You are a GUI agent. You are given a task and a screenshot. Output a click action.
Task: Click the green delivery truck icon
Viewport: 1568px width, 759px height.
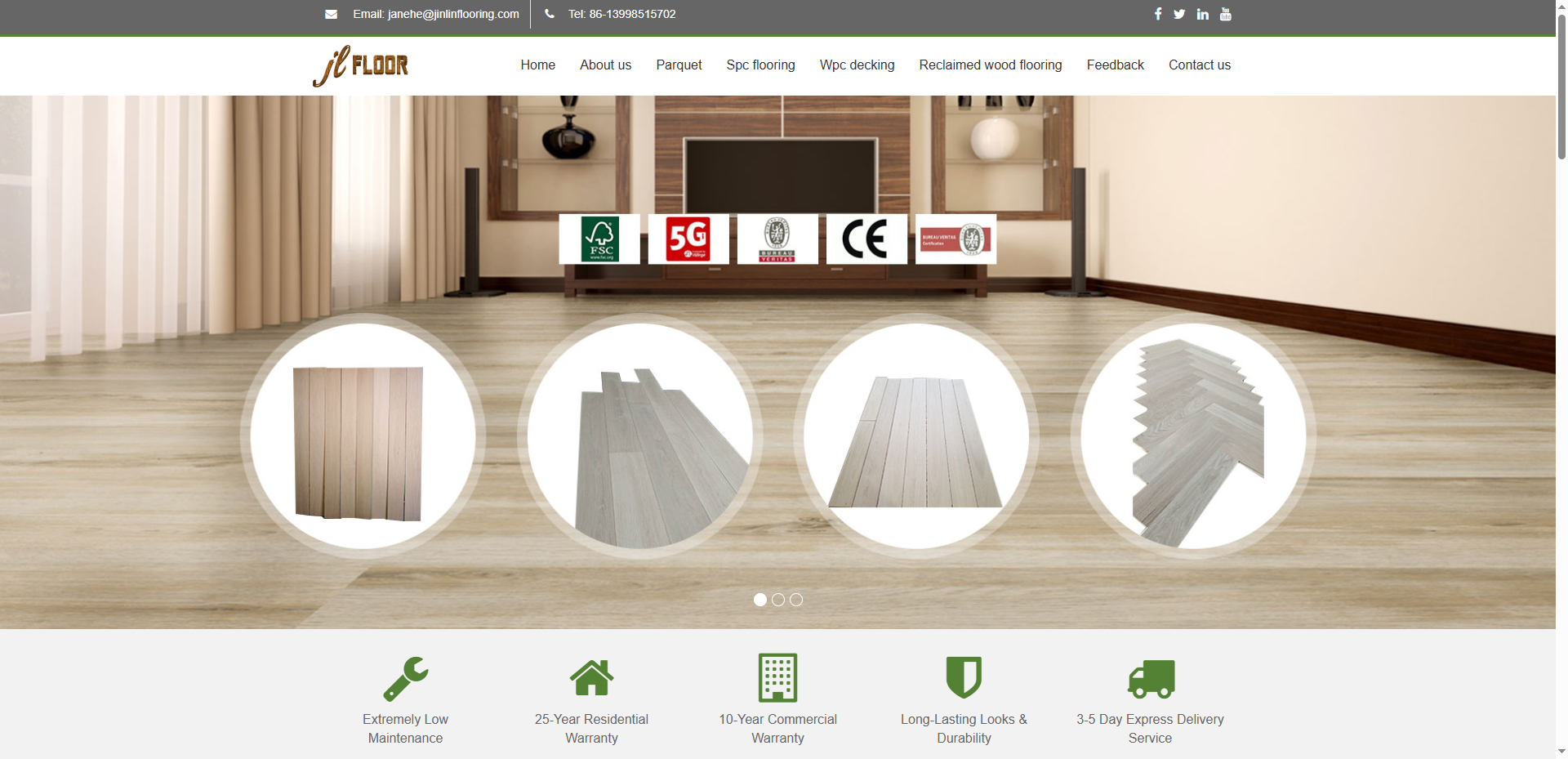click(x=1151, y=679)
